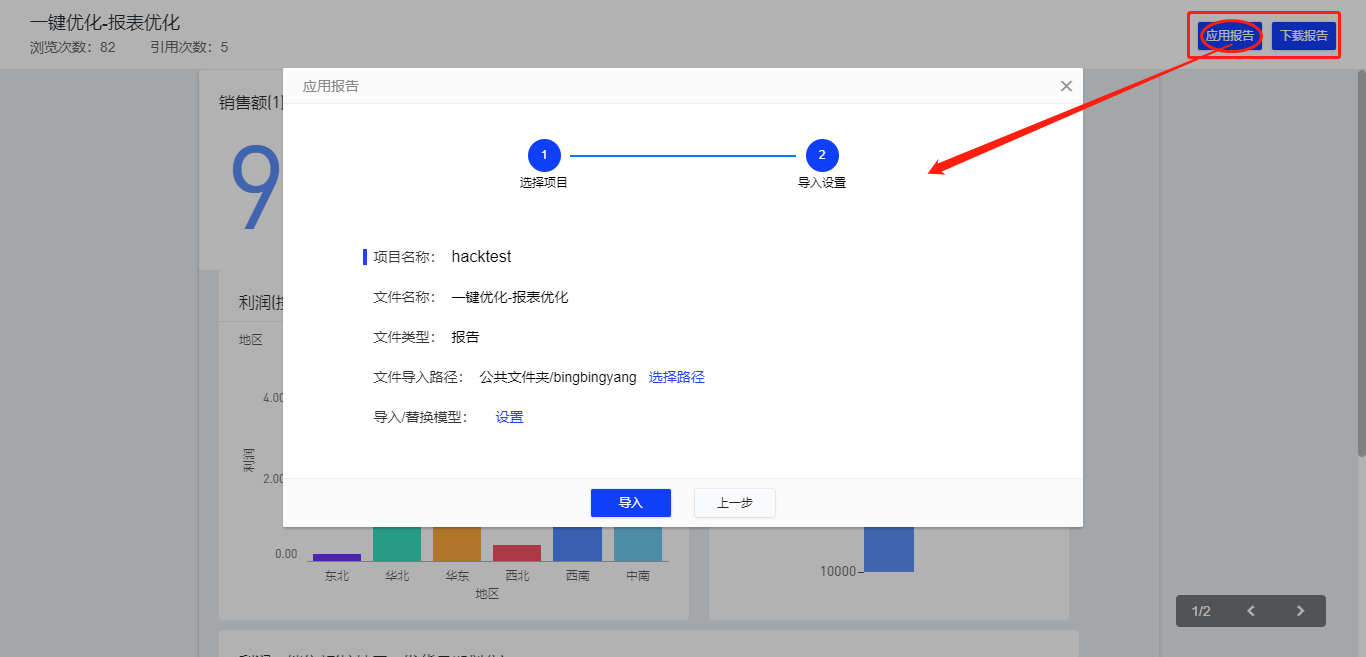Viewport: 1366px width, 657px height.
Task: Click the 引用次数: 5 label
Action: pyautogui.click(x=189, y=47)
